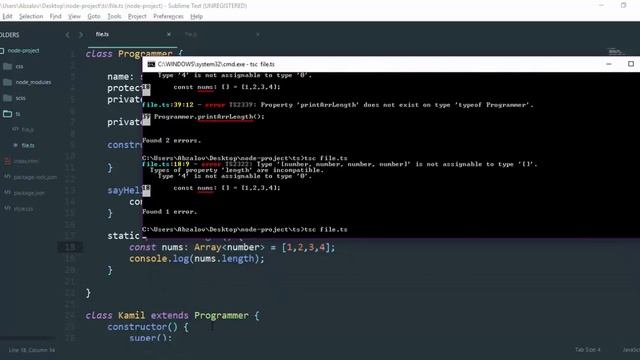The width and height of the screenshot is (640, 360).
Task: Click the HTML file type icon
Action: [7, 161]
